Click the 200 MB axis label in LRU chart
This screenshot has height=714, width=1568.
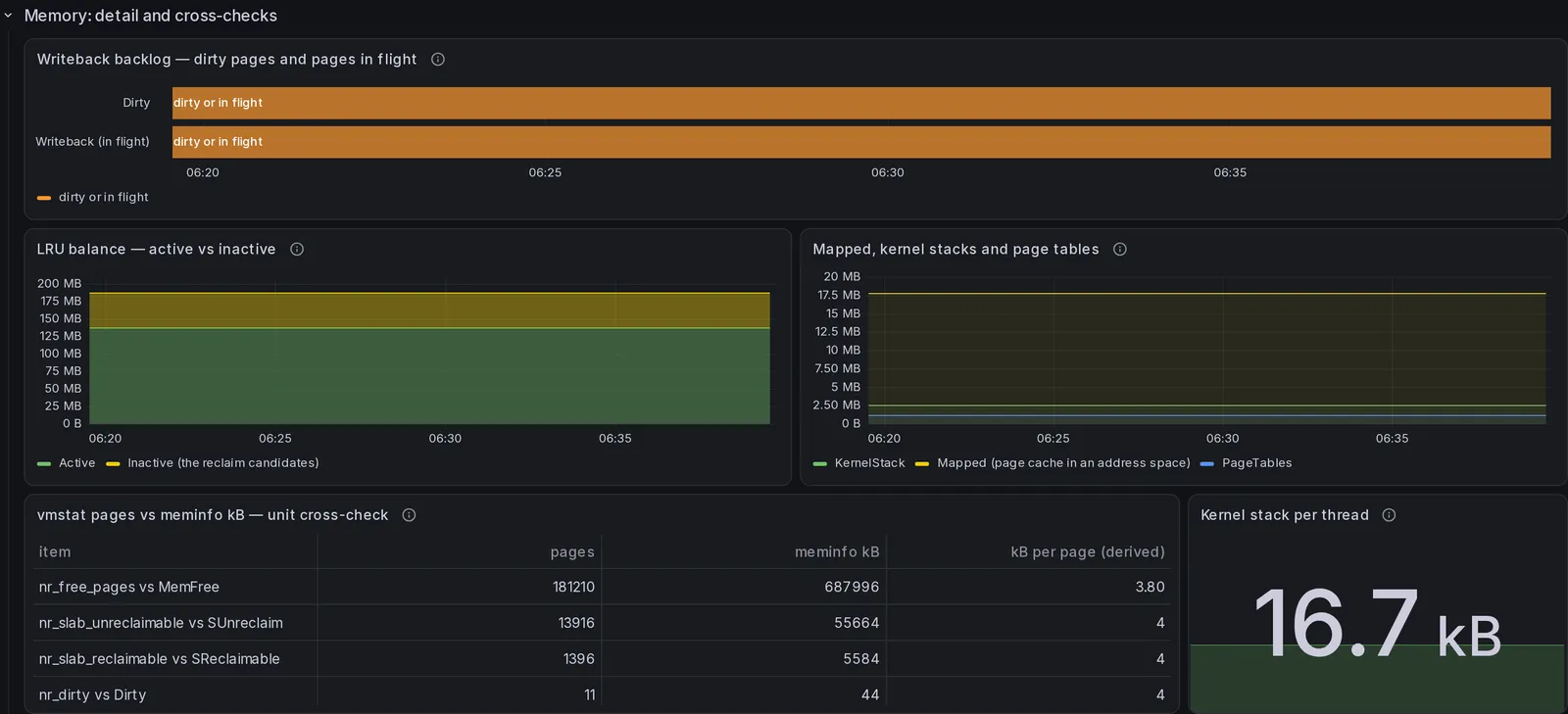(x=60, y=283)
